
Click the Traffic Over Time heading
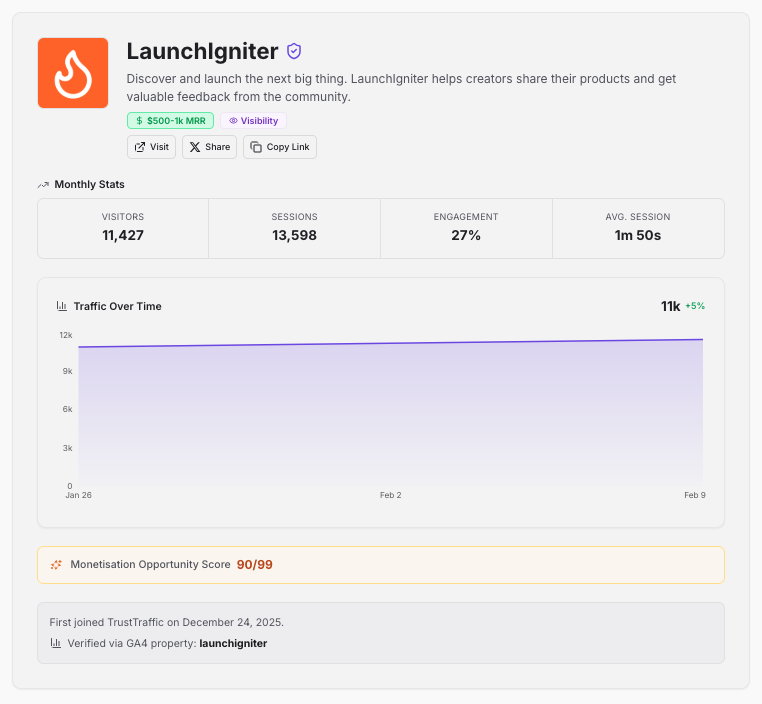118,306
